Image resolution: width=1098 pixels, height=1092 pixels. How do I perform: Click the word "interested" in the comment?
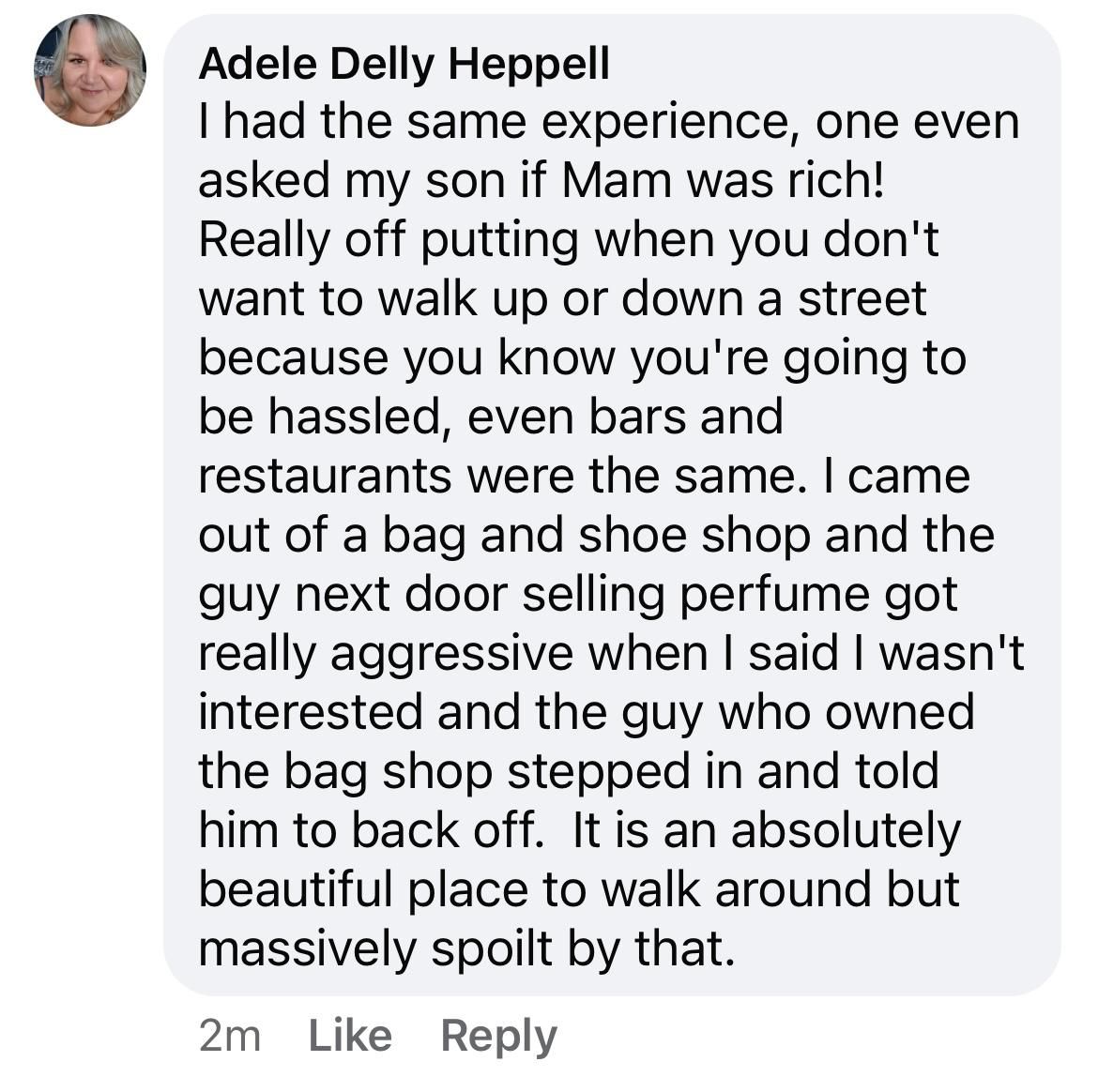tap(311, 713)
